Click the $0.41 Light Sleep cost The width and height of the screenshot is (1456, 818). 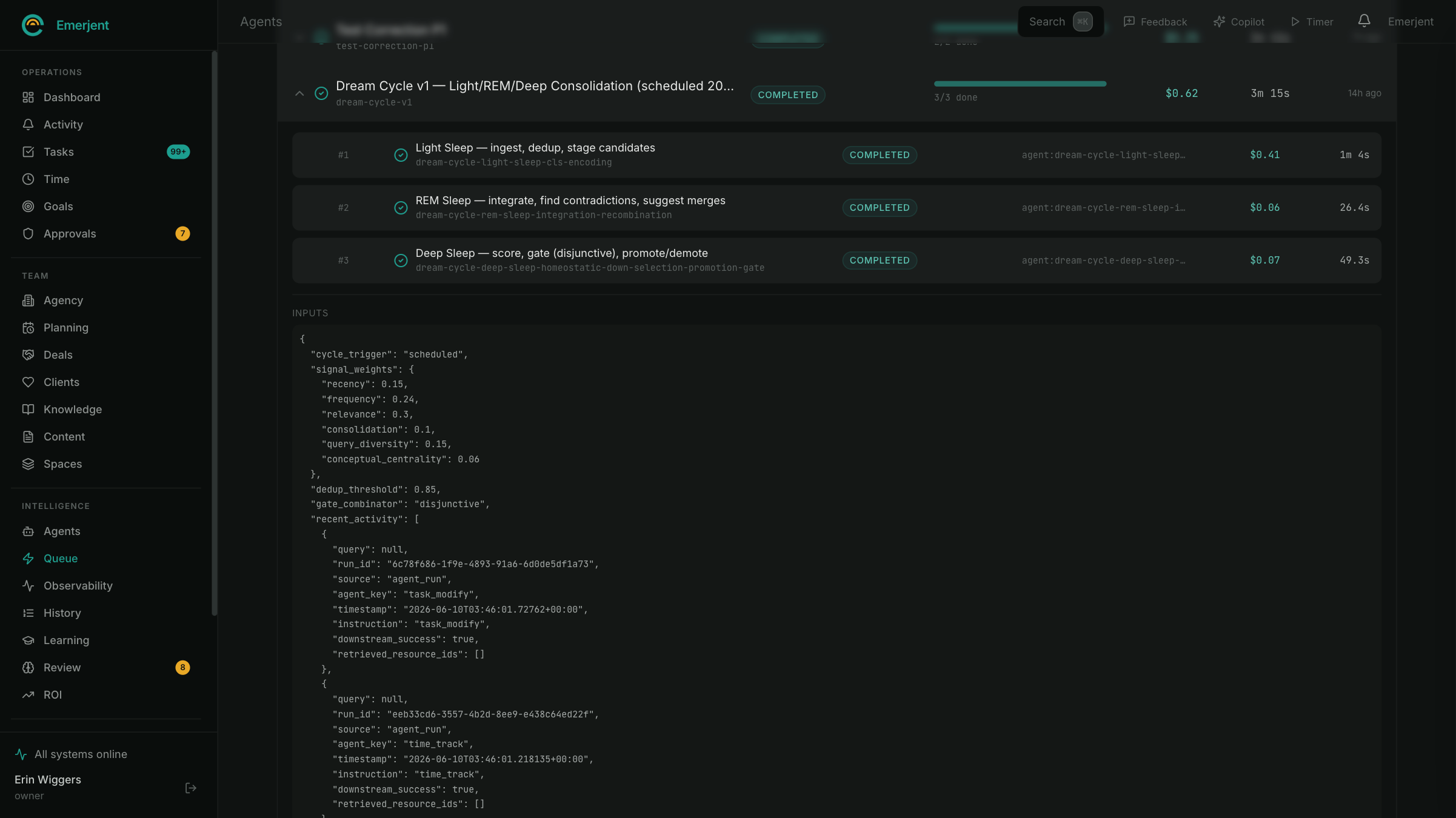[1264, 155]
